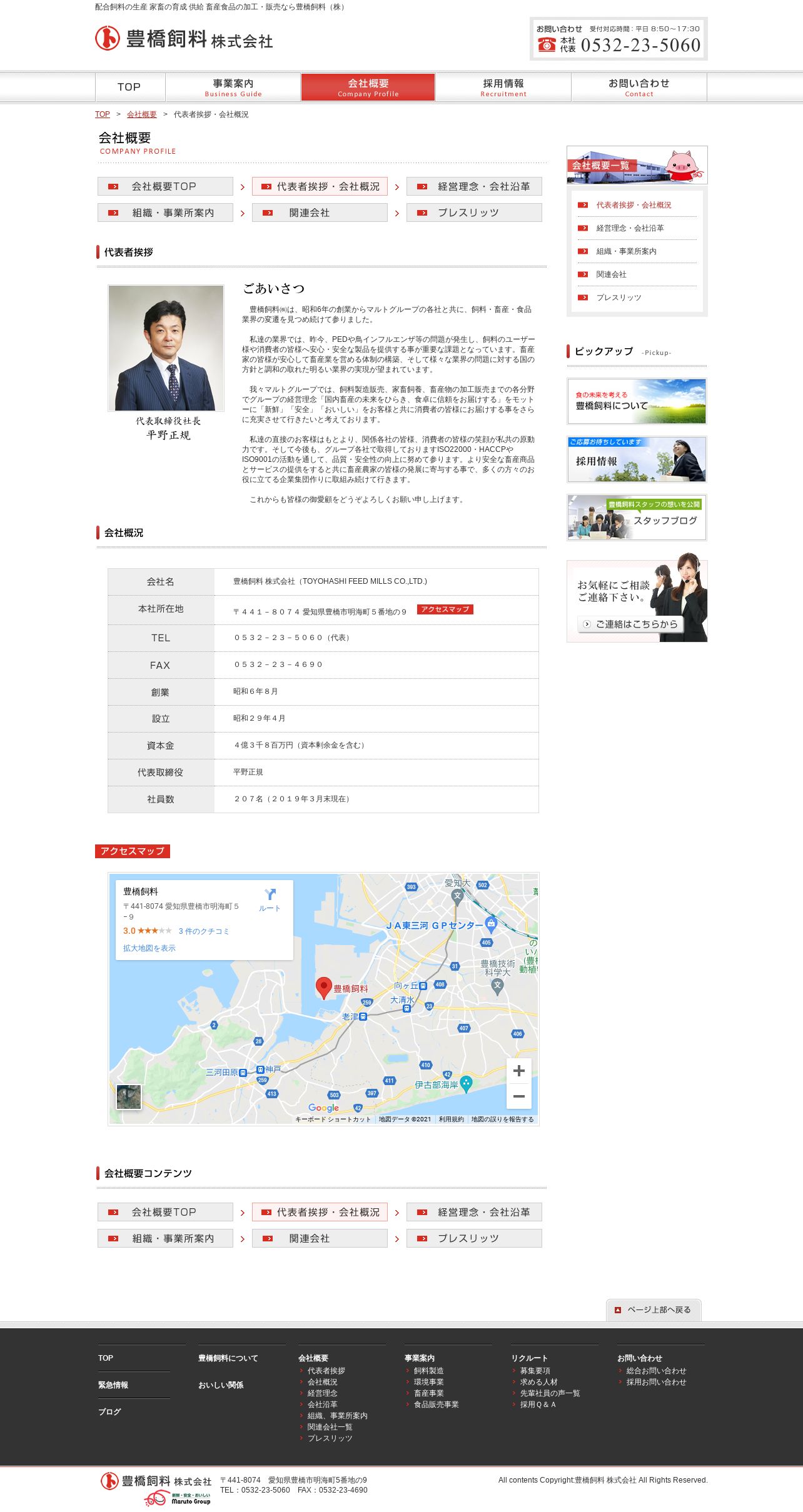The image size is (803, 1512).
Task: Click the red map pin for 豊橋飼料
Action: click(x=323, y=988)
